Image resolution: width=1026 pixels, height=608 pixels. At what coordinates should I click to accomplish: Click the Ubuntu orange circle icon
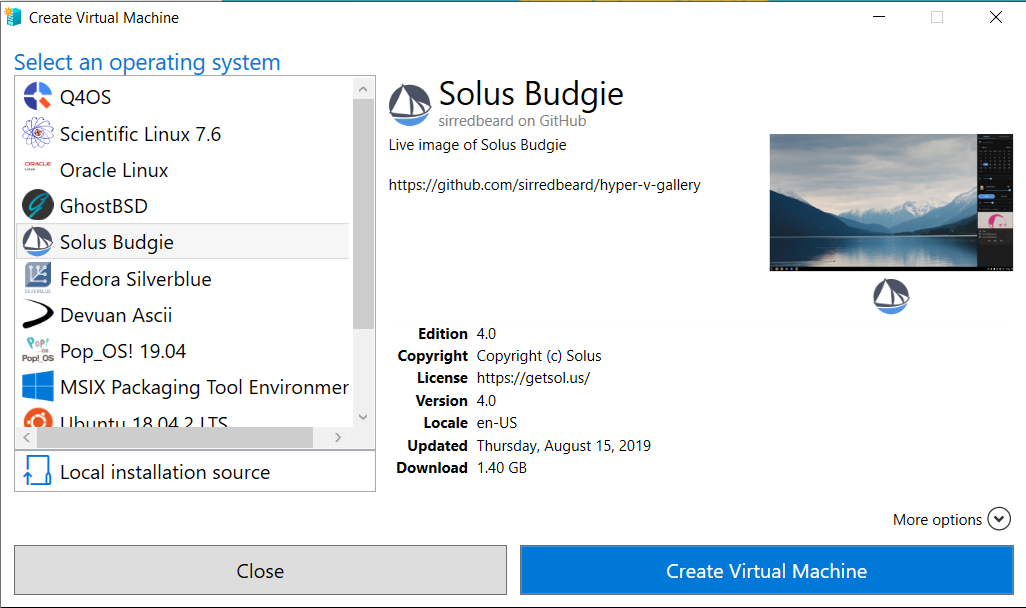pyautogui.click(x=37, y=418)
